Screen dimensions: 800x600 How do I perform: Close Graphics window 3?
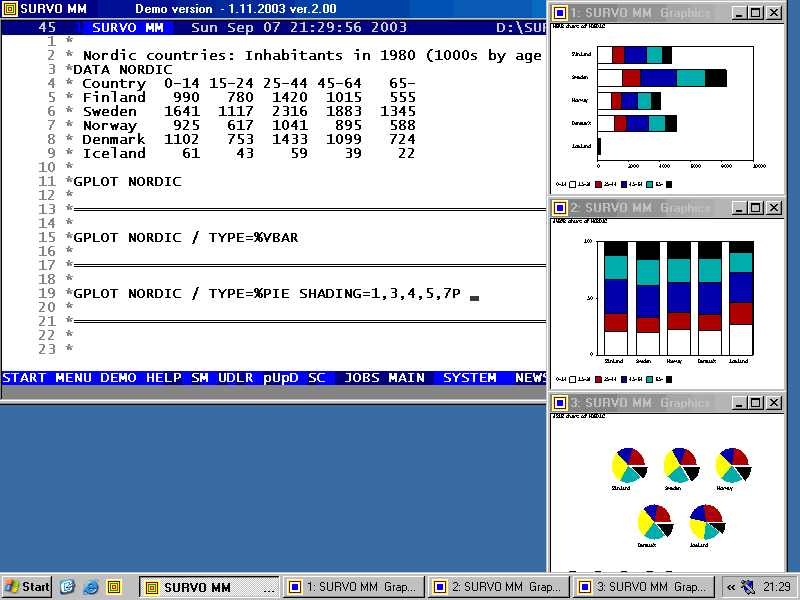pyautogui.click(x=774, y=403)
